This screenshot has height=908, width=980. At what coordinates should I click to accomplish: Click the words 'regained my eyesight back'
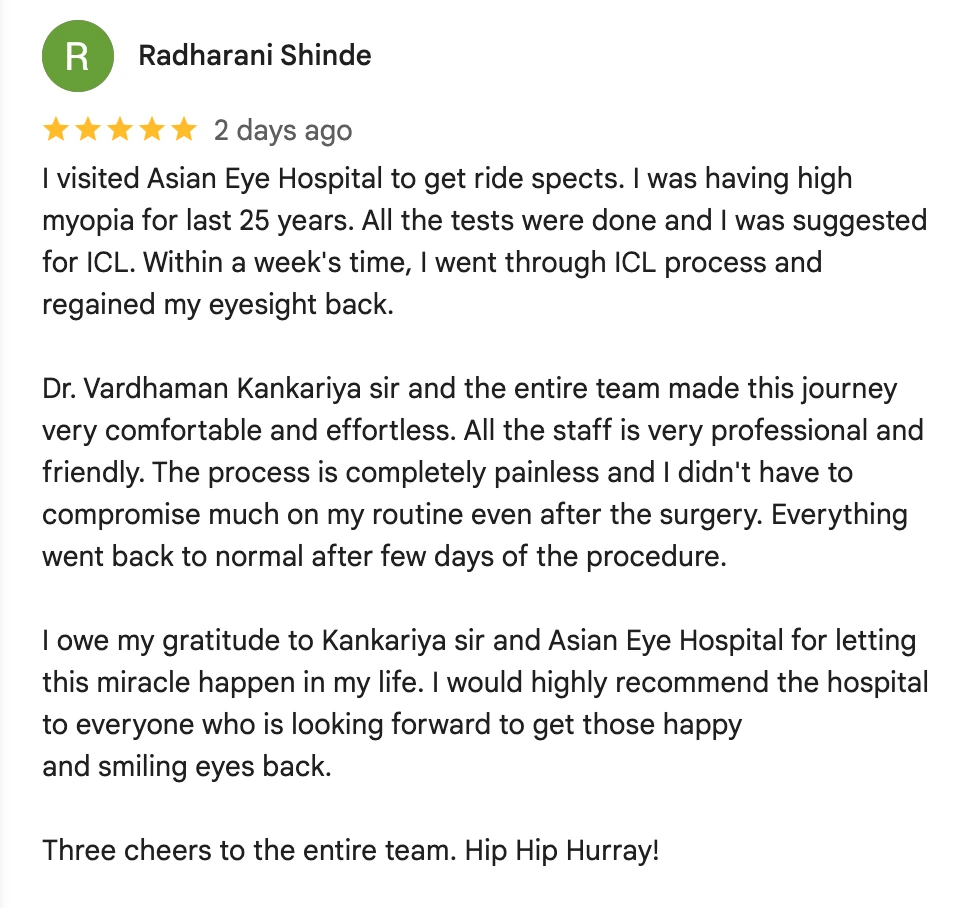point(218,305)
